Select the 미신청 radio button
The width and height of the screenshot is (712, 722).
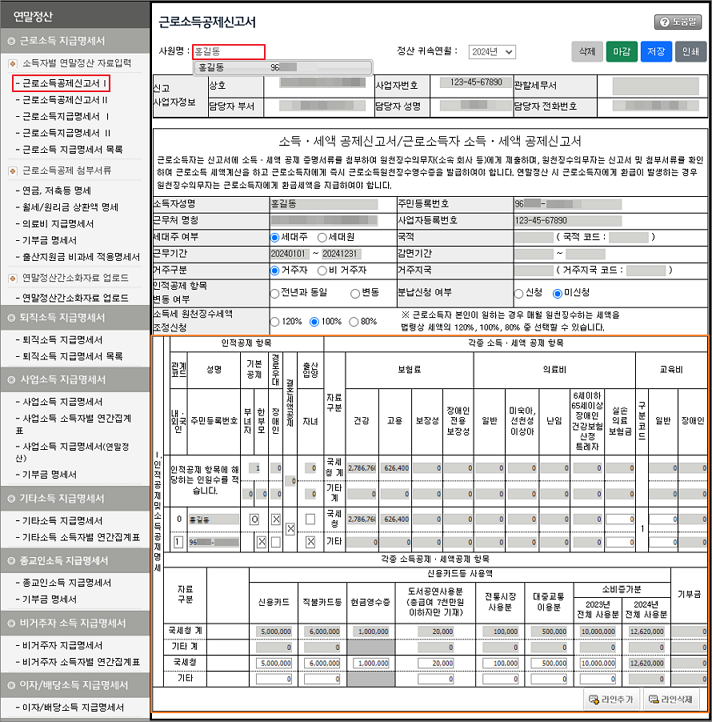click(558, 293)
